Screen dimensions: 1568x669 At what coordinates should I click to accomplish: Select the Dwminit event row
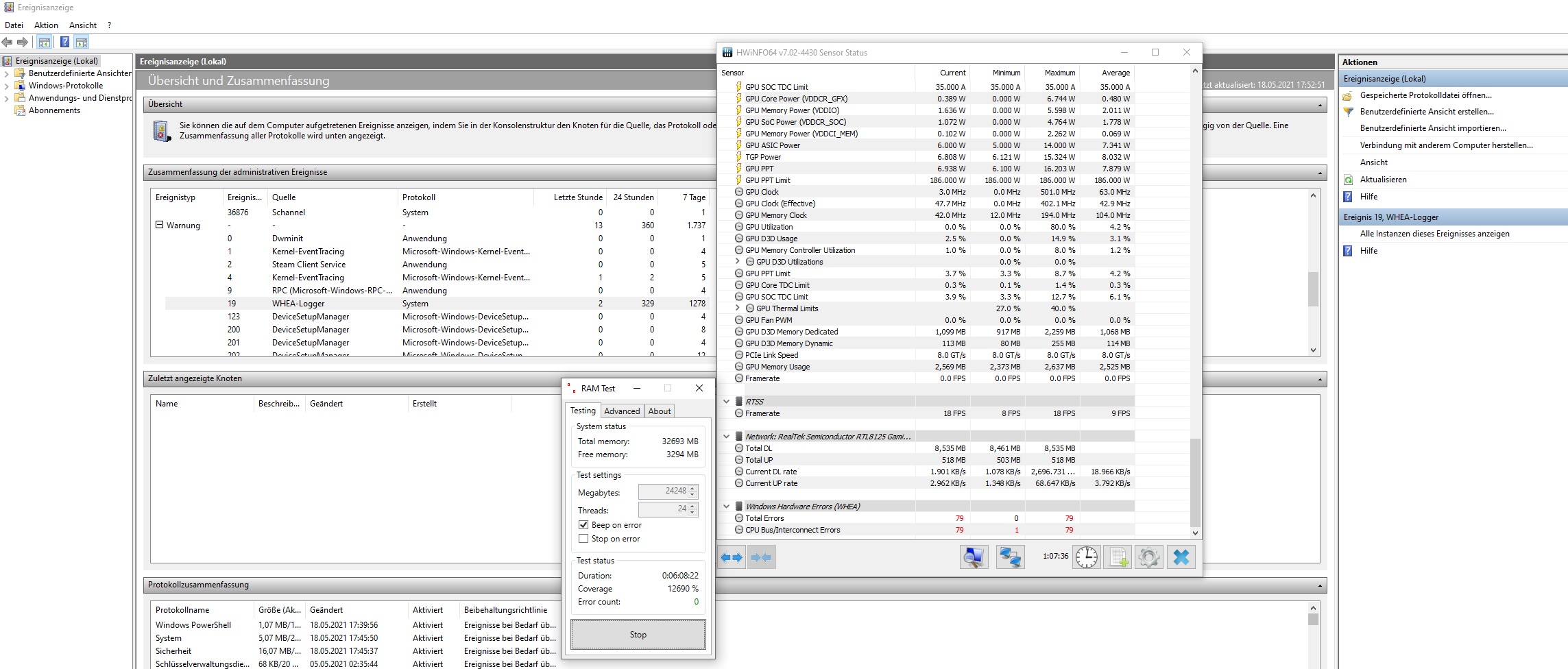coord(436,239)
